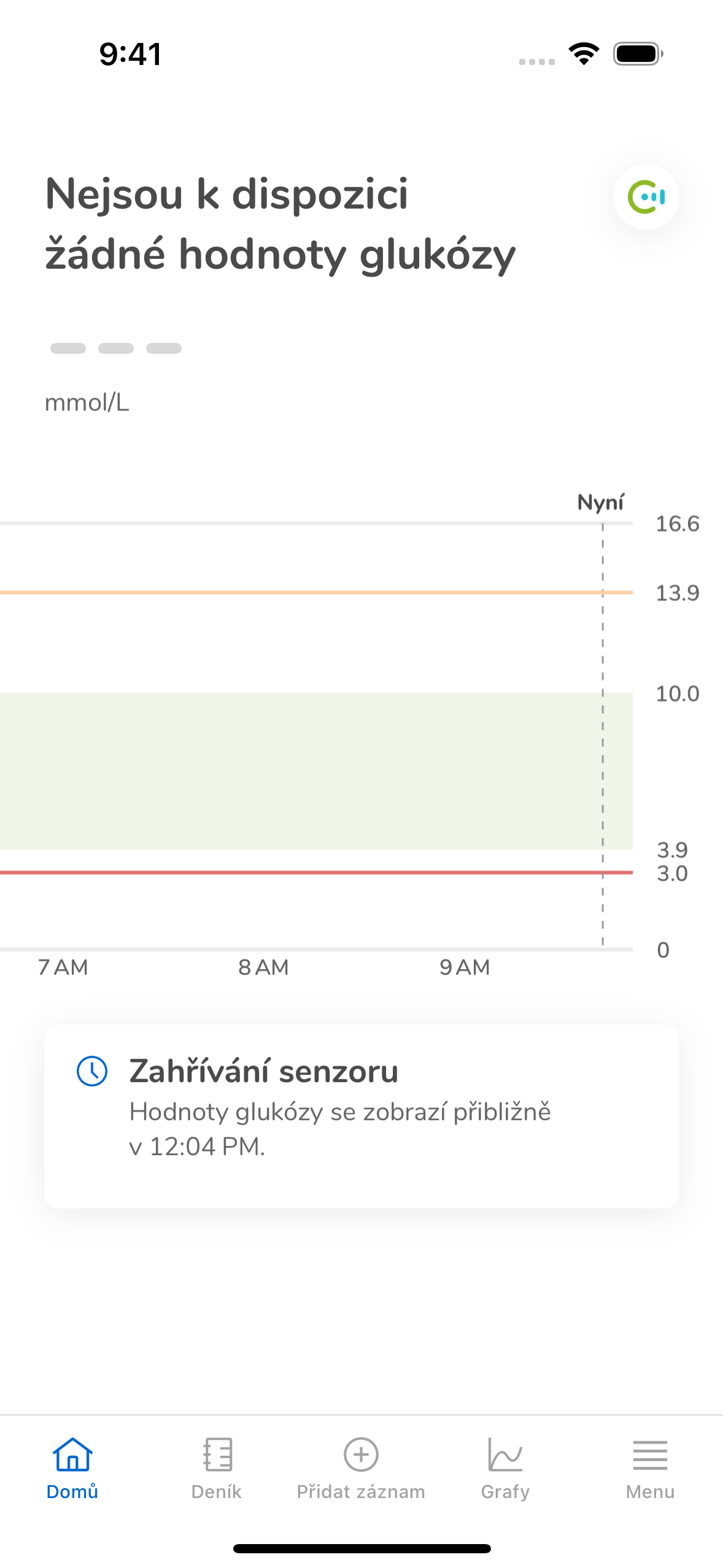Viewport: 723px width, 1568px height.
Task: Tap the mmol/L unit label
Action: pyautogui.click(x=87, y=403)
